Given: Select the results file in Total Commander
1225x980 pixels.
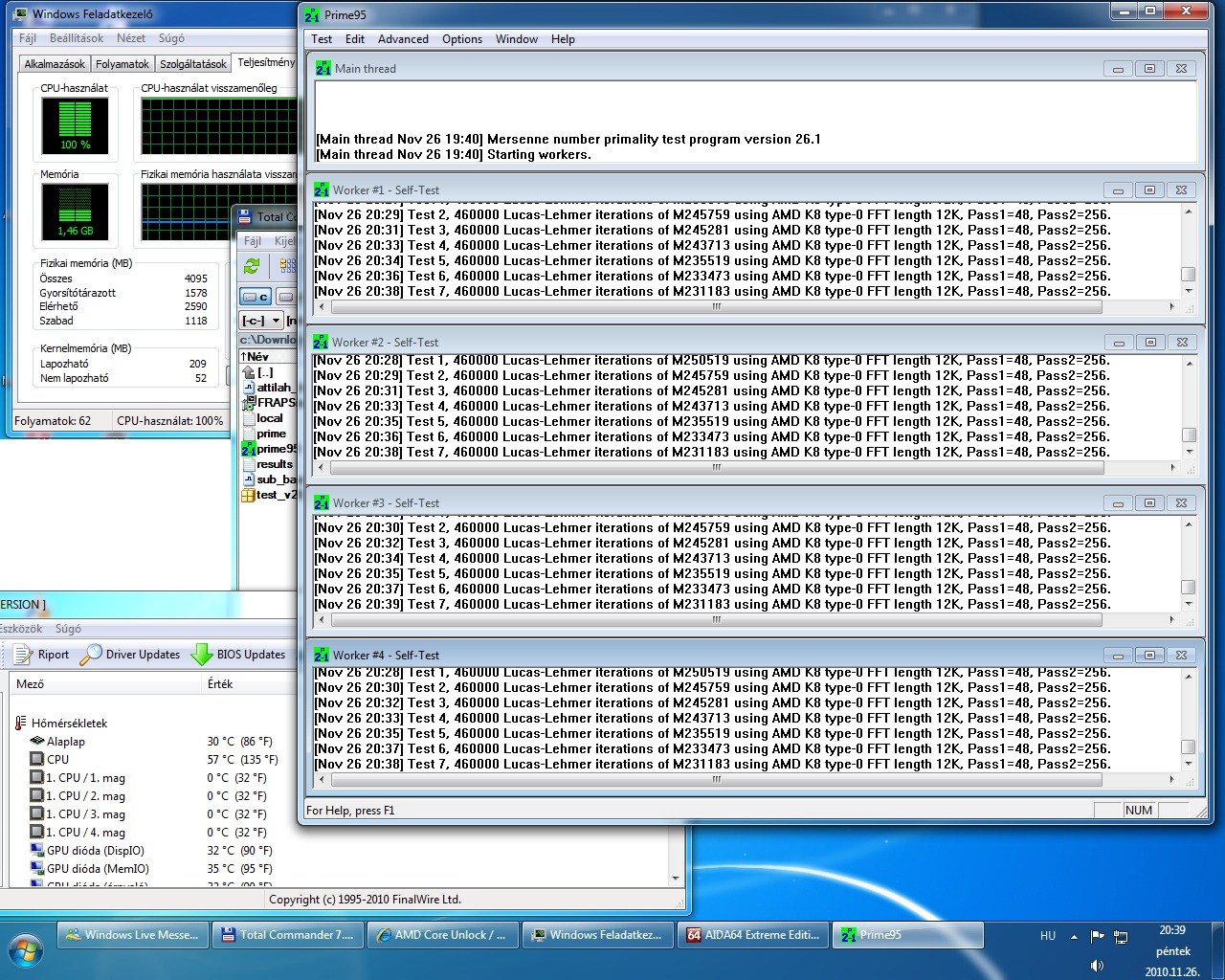Looking at the screenshot, I should [x=274, y=464].
